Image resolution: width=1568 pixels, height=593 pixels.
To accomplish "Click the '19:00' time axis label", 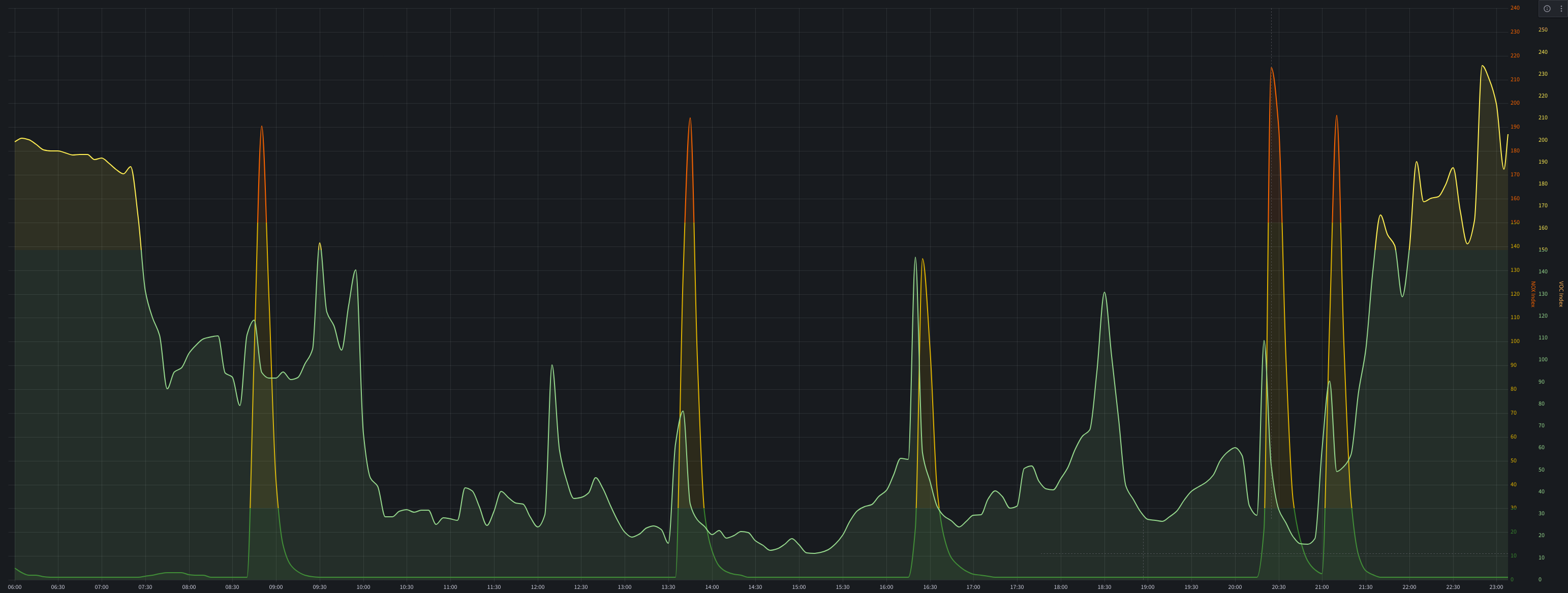I will 1148,587.
